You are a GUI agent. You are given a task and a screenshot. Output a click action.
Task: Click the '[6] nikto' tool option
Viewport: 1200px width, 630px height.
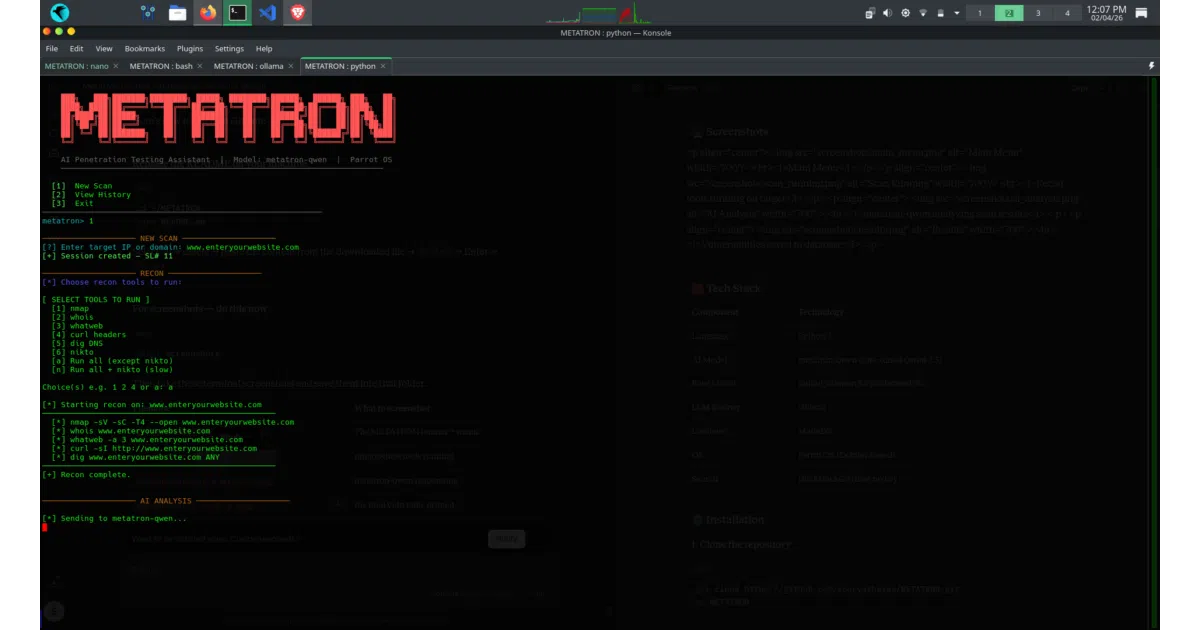click(72, 352)
